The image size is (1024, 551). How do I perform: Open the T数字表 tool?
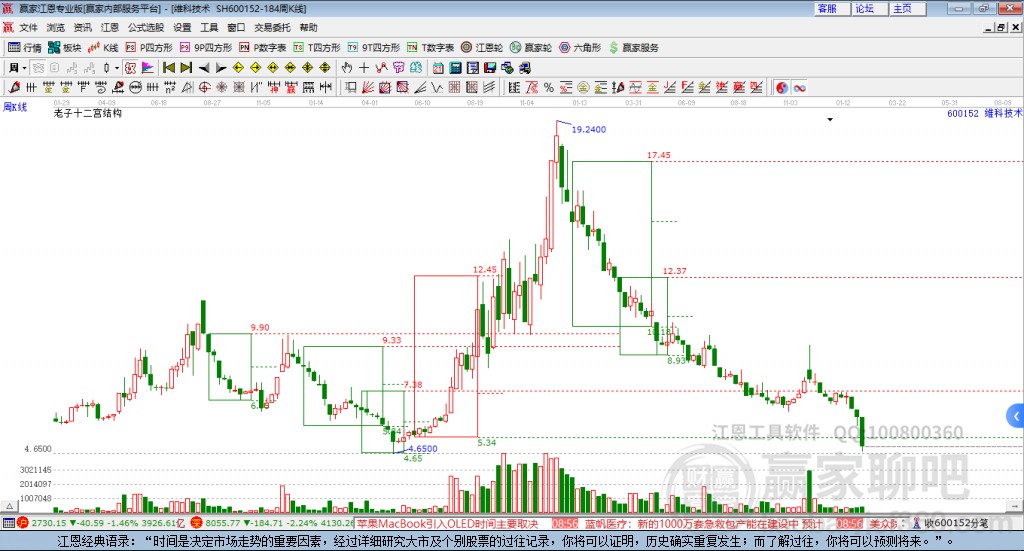click(430, 48)
